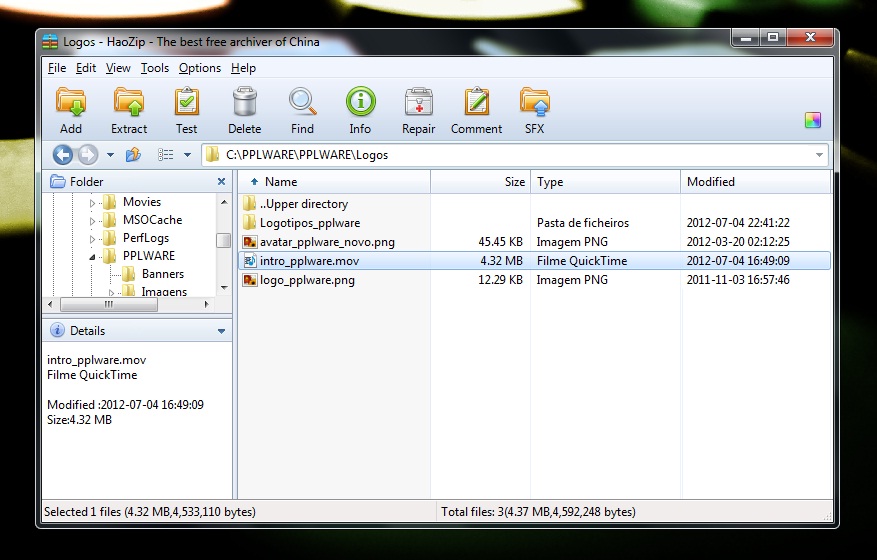Open the Options menu
877x560 pixels.
[x=200, y=68]
